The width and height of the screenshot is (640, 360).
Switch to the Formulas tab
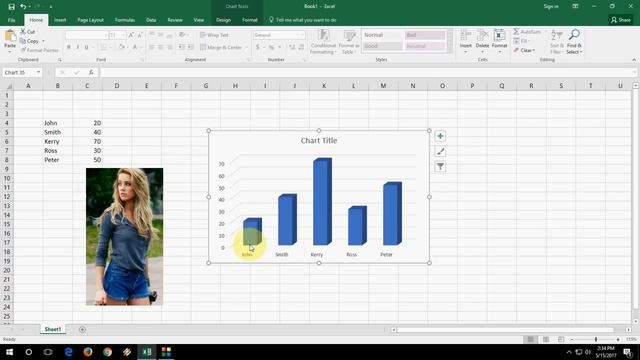click(x=124, y=20)
